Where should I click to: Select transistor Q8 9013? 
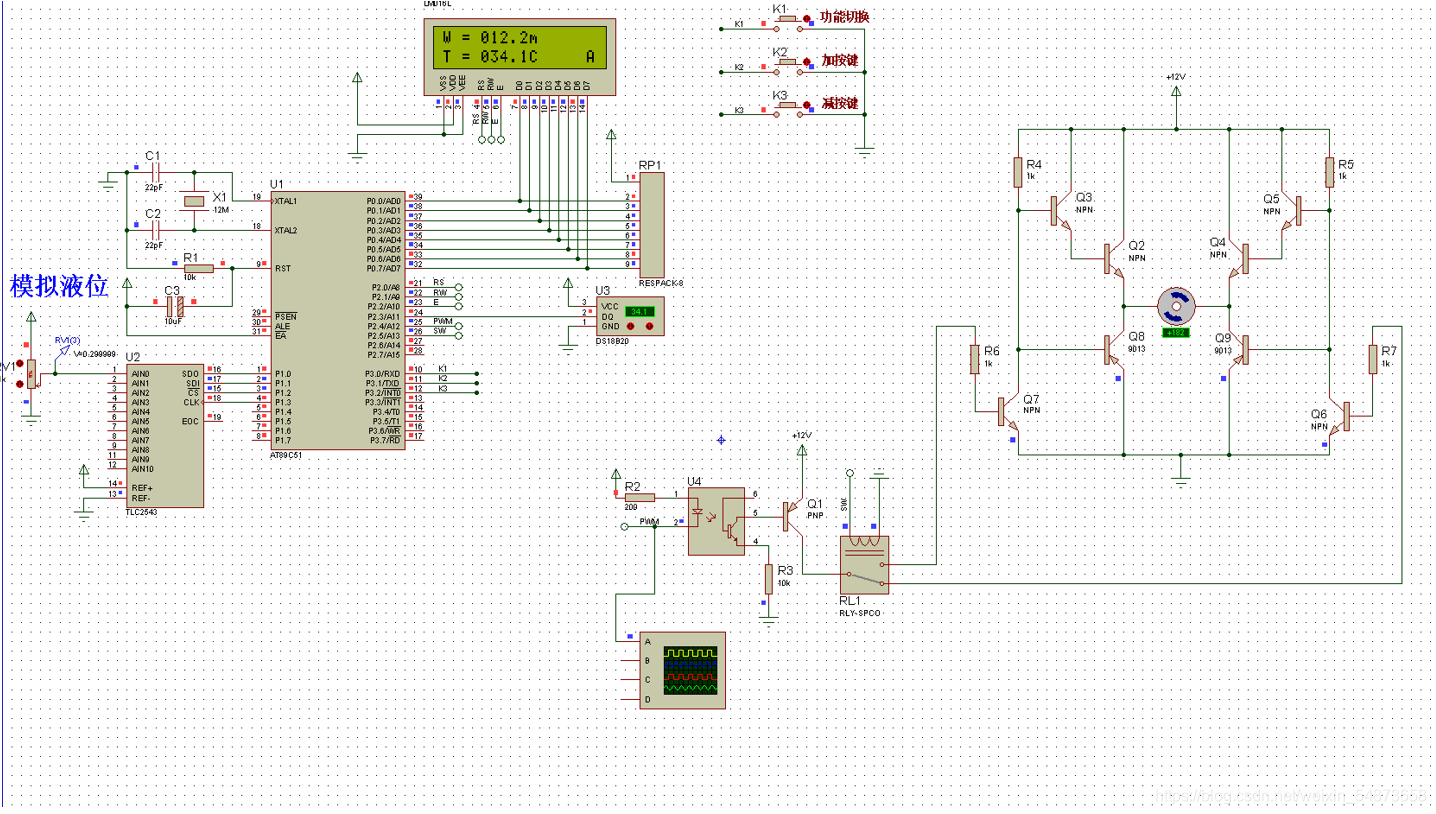click(1115, 349)
